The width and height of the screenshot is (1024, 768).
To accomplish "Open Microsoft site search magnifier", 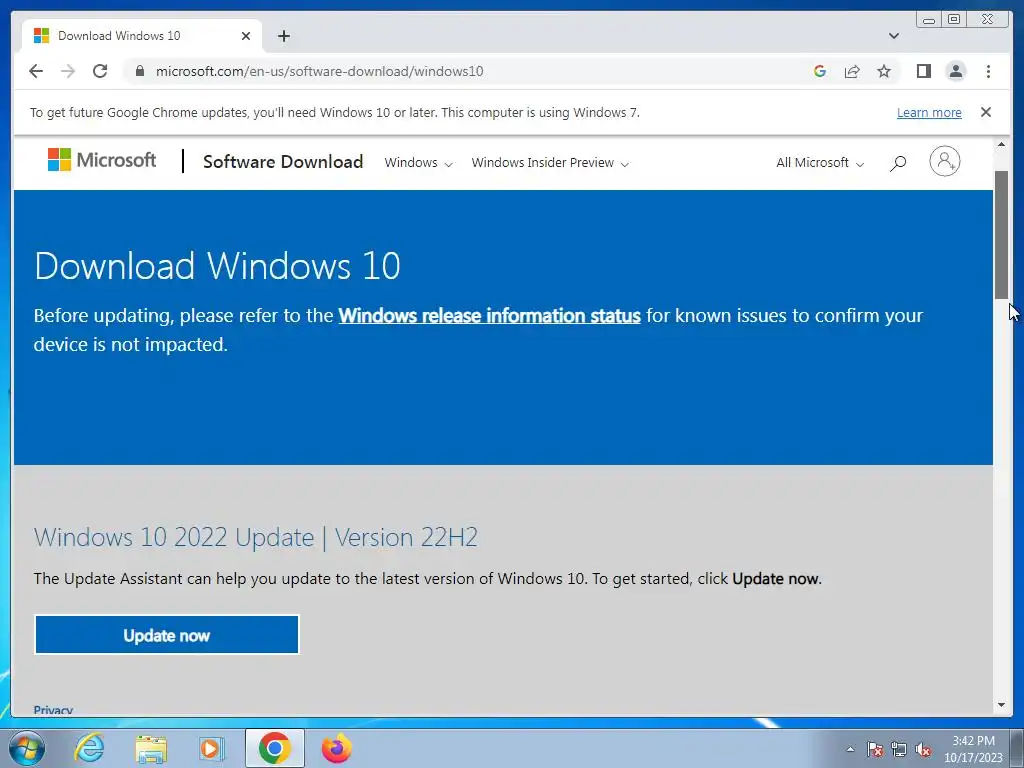I will point(898,163).
